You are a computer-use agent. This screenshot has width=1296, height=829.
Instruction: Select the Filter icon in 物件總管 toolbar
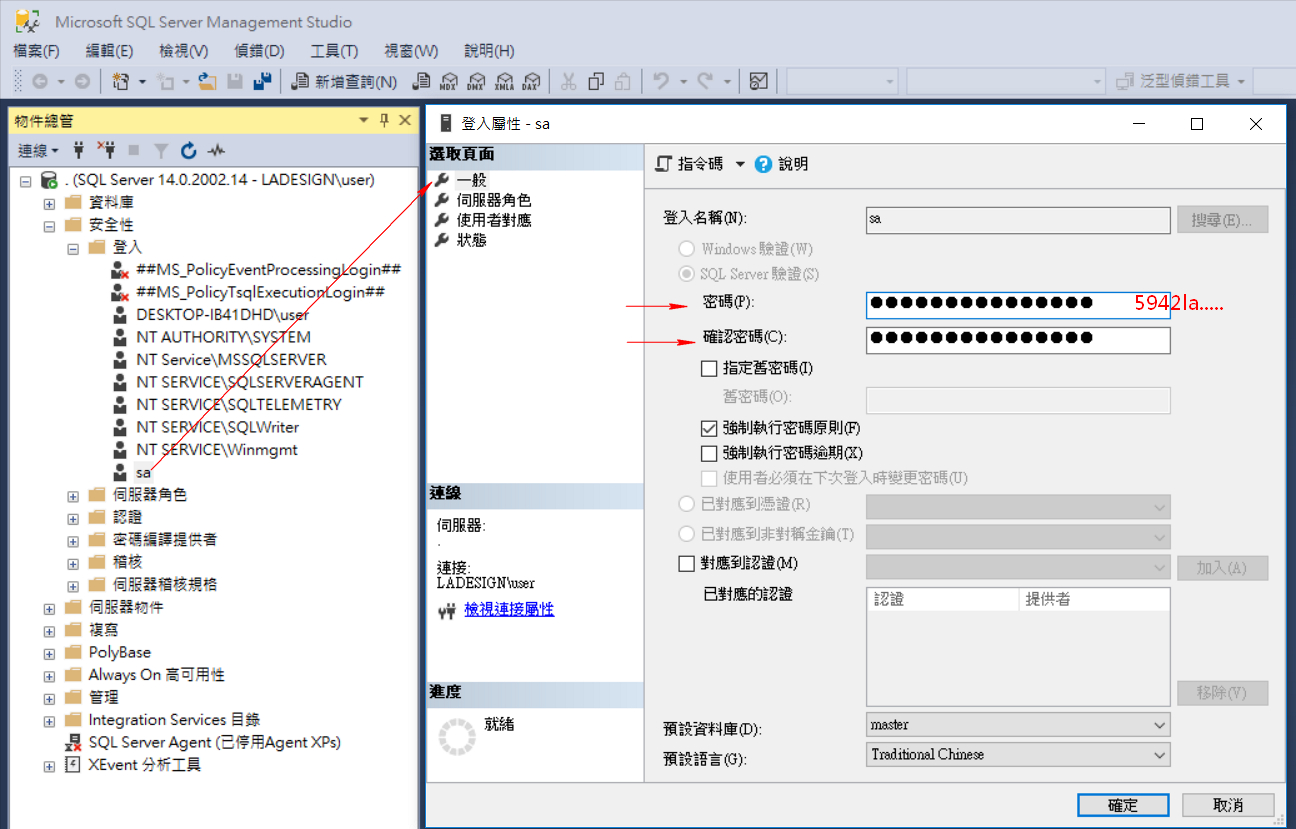161,150
